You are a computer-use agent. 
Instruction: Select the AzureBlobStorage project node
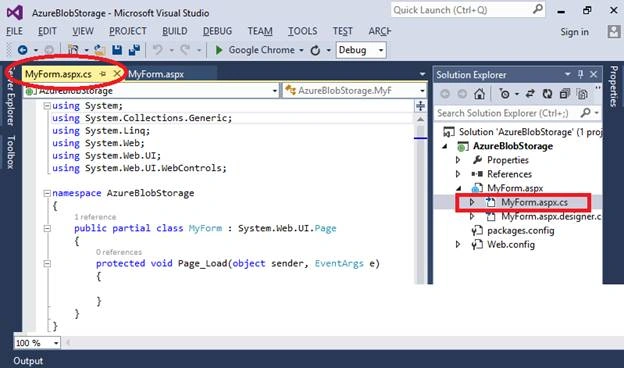[513, 146]
